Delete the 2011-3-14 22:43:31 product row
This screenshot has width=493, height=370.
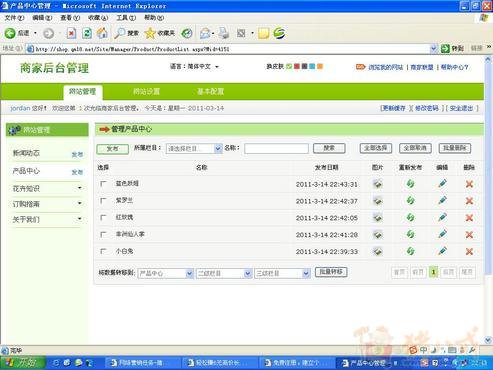click(x=469, y=184)
